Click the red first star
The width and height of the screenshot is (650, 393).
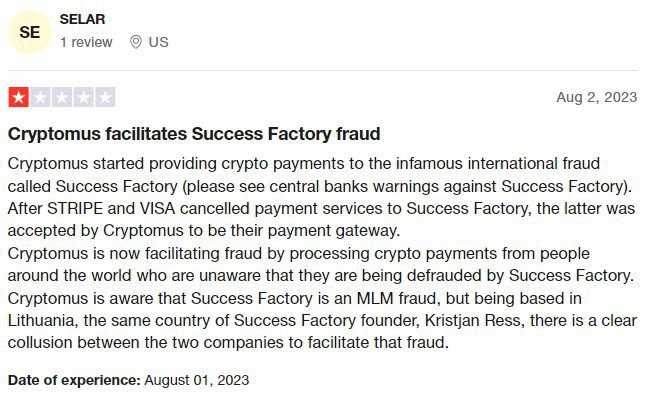[x=18, y=97]
